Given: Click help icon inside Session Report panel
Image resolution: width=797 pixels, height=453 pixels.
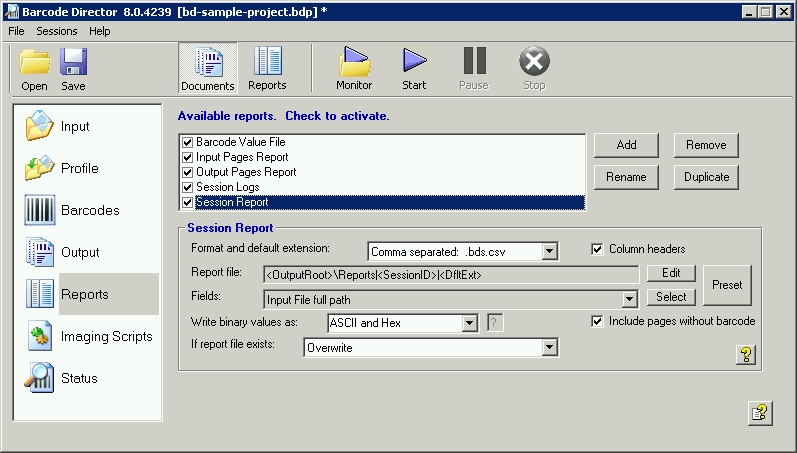Looking at the screenshot, I should (745, 355).
